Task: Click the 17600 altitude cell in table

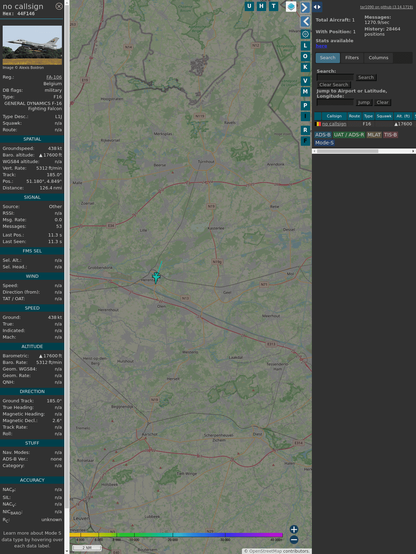Action: (x=403, y=124)
